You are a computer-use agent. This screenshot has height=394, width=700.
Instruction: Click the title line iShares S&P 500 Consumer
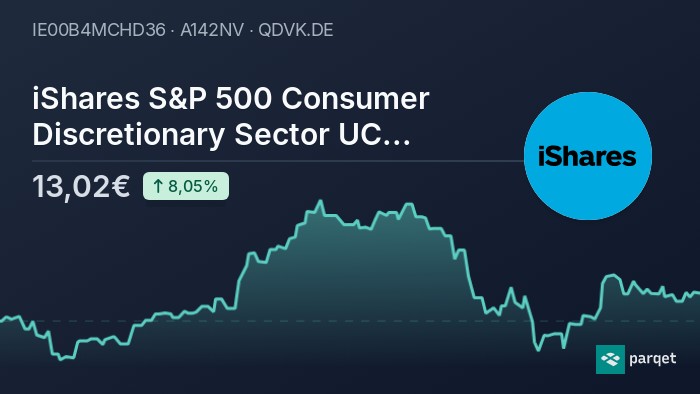click(x=231, y=99)
